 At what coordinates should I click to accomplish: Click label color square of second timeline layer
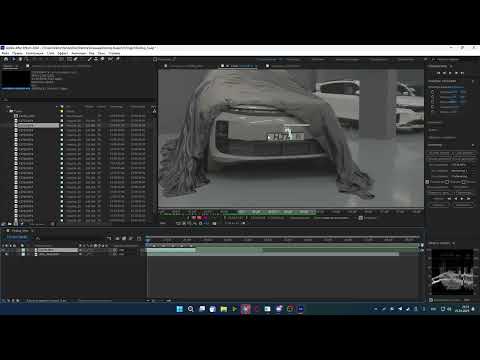(x=23, y=254)
